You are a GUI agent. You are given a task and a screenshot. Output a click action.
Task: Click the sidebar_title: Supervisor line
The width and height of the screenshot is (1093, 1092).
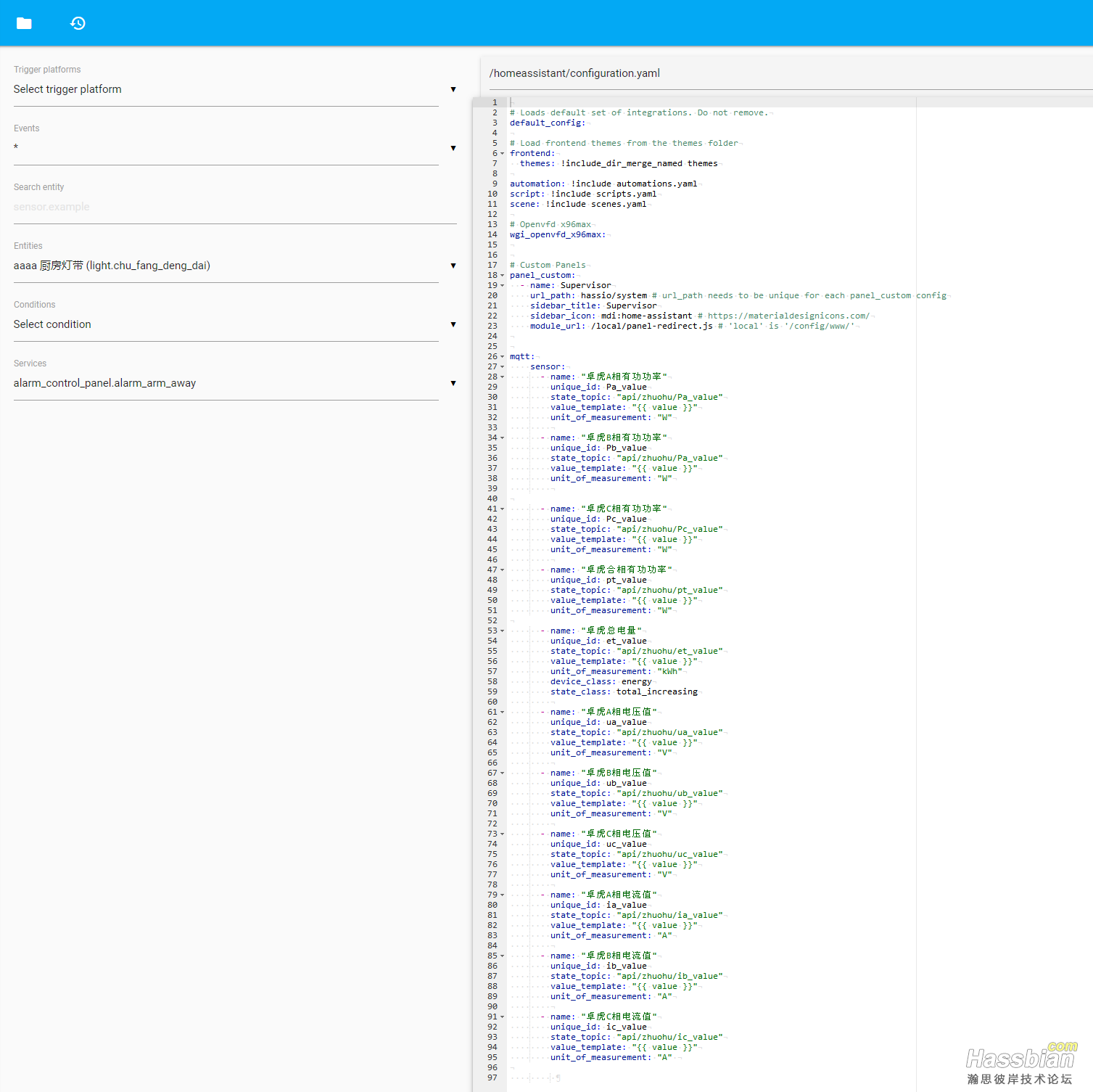click(593, 306)
